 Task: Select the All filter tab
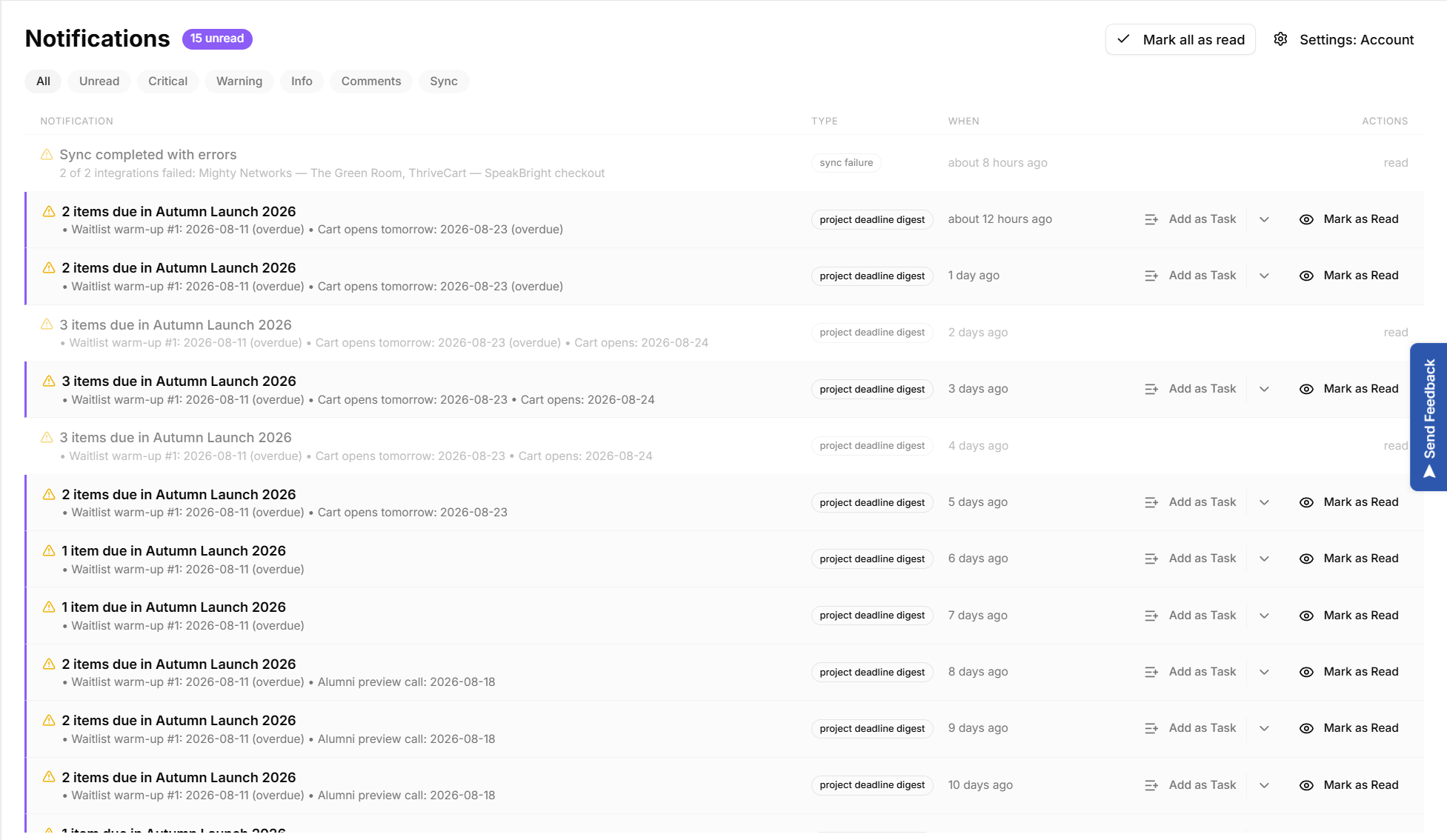pos(44,81)
